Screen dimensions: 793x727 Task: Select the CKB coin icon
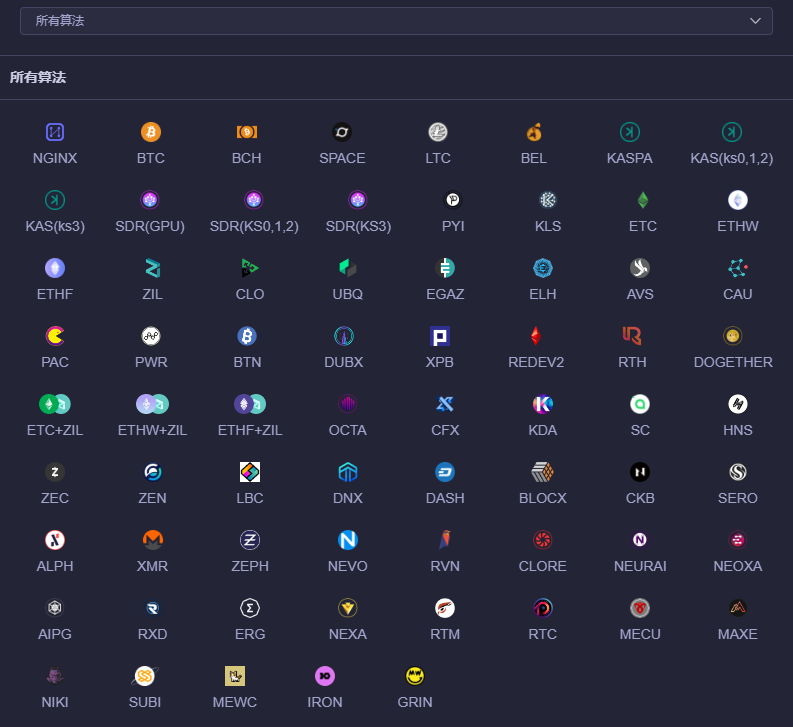tap(640, 472)
